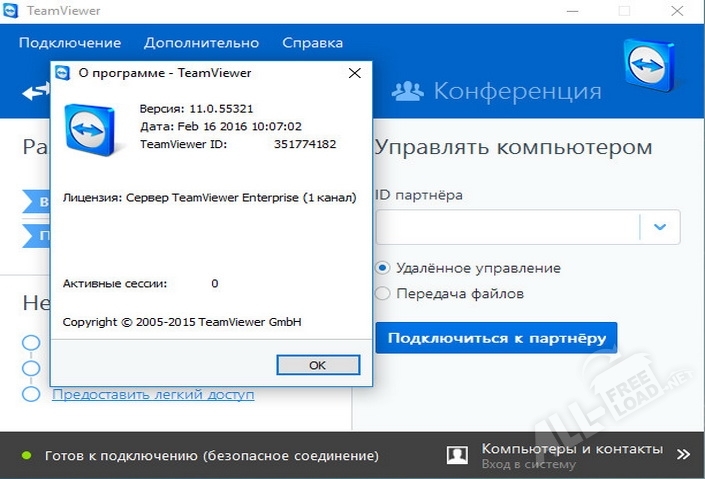705x479 pixels.
Task: Click the ID партнёра input field
Action: point(507,227)
